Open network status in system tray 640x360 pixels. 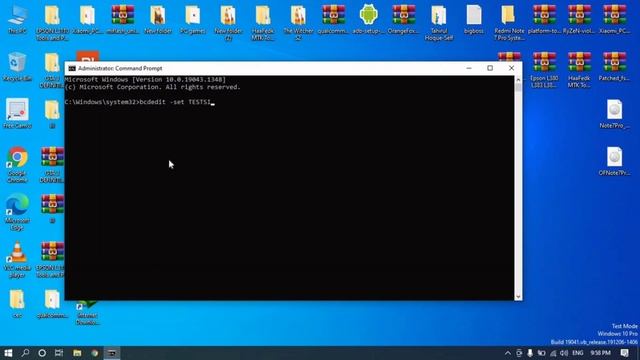[553, 353]
